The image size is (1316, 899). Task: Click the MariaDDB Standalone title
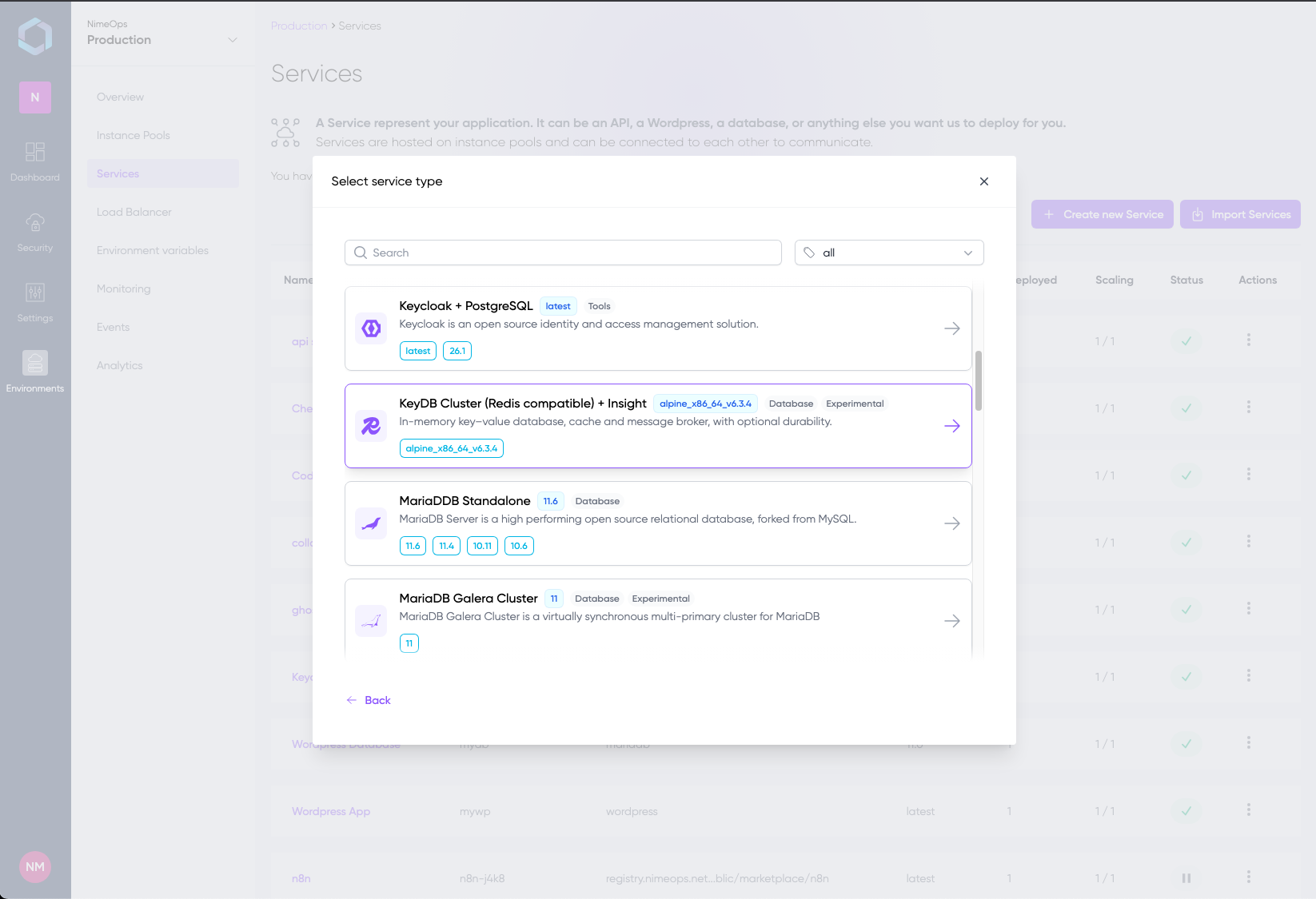pos(465,501)
